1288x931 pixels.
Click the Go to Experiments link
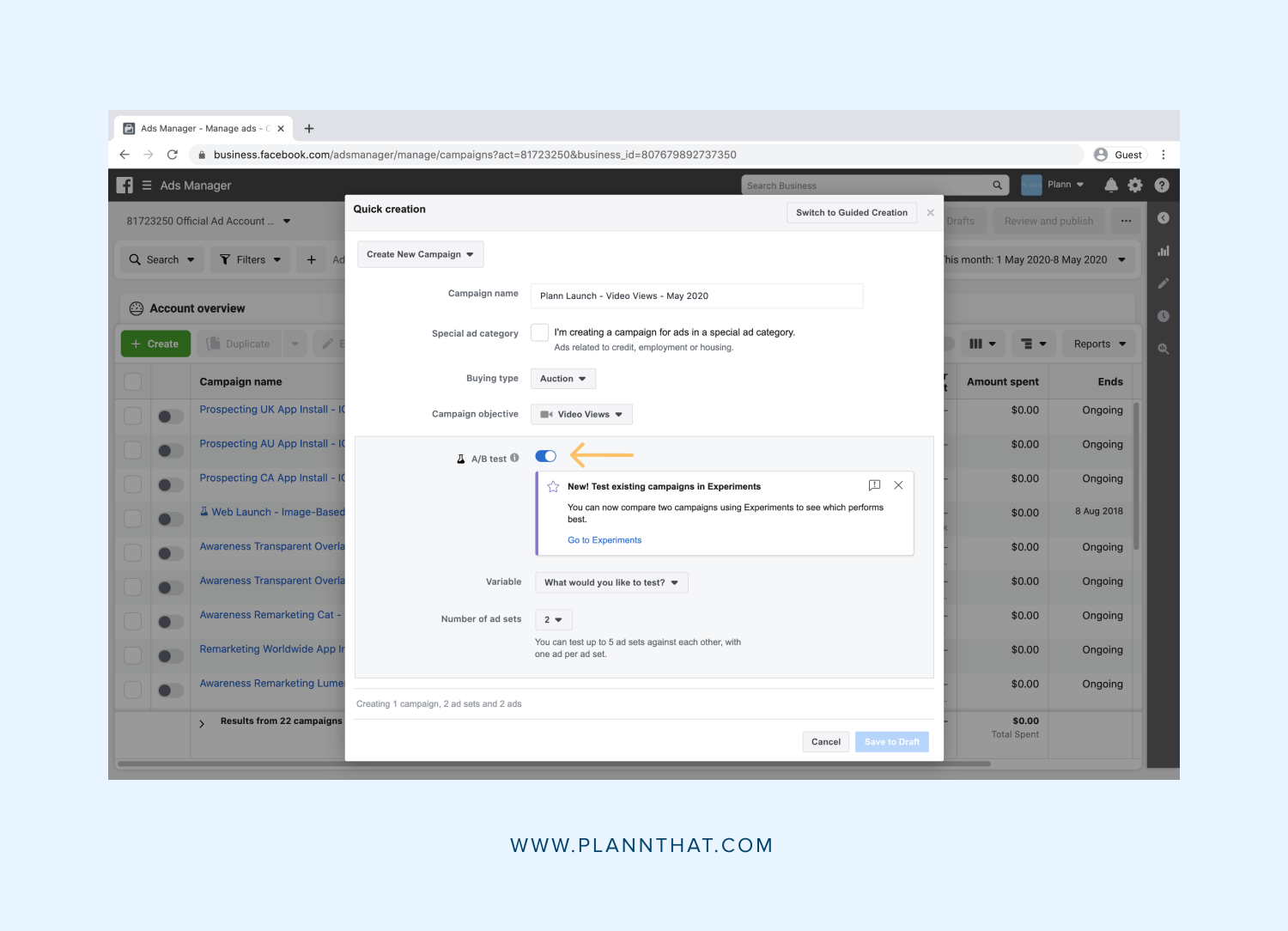point(605,540)
